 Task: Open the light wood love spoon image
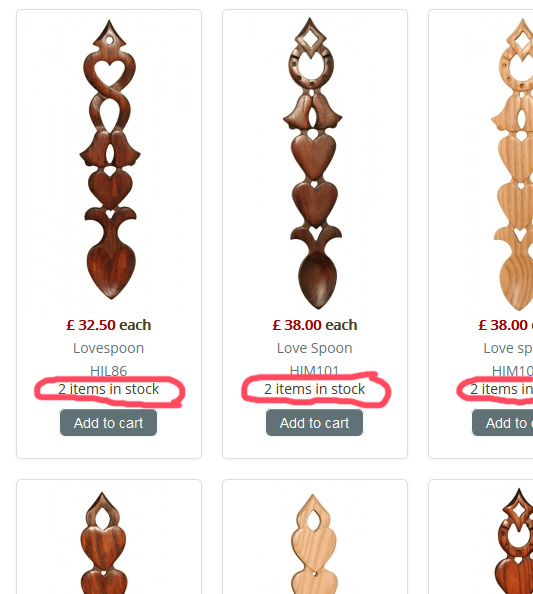(x=512, y=164)
